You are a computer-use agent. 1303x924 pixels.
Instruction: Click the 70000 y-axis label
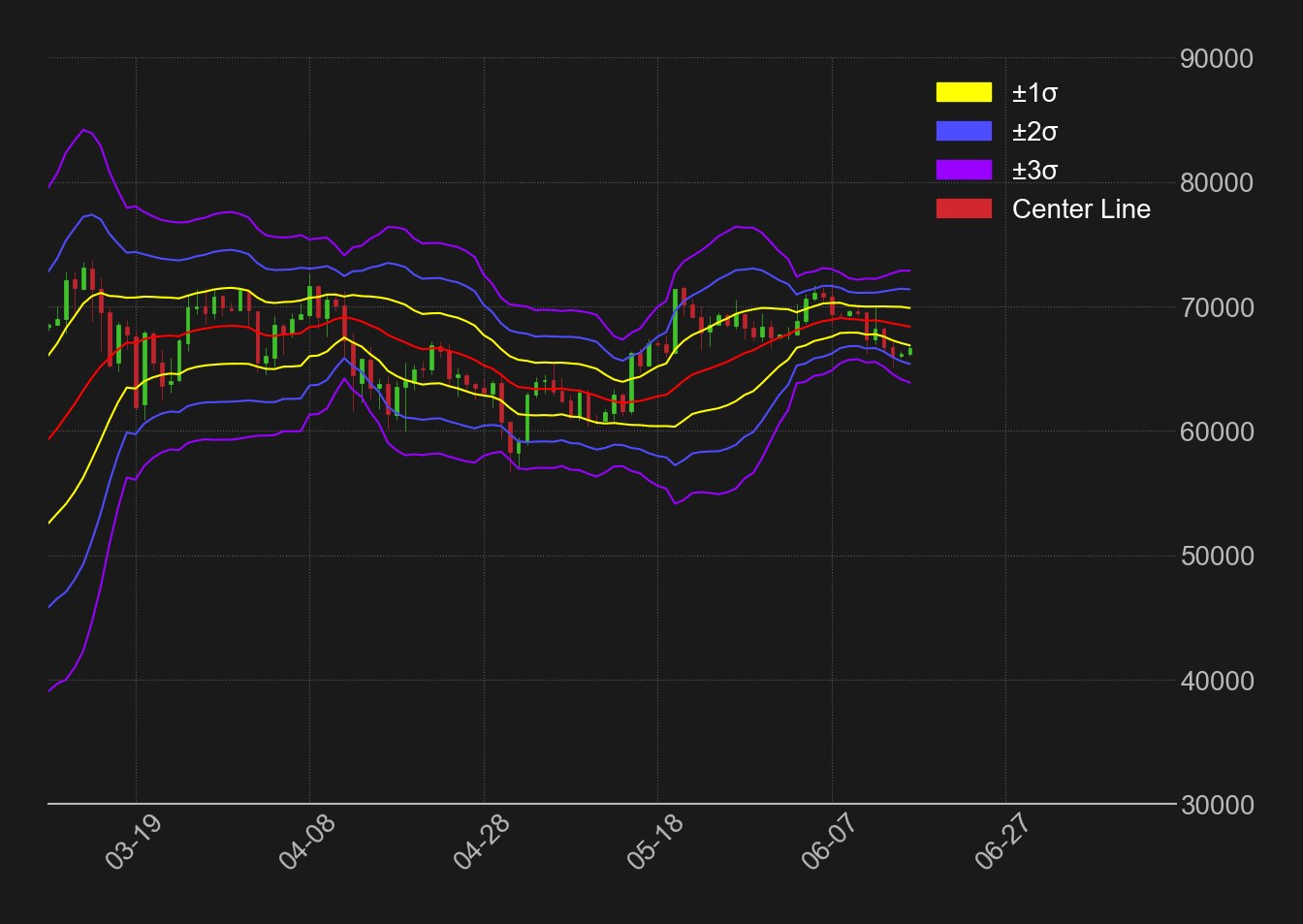point(1216,308)
